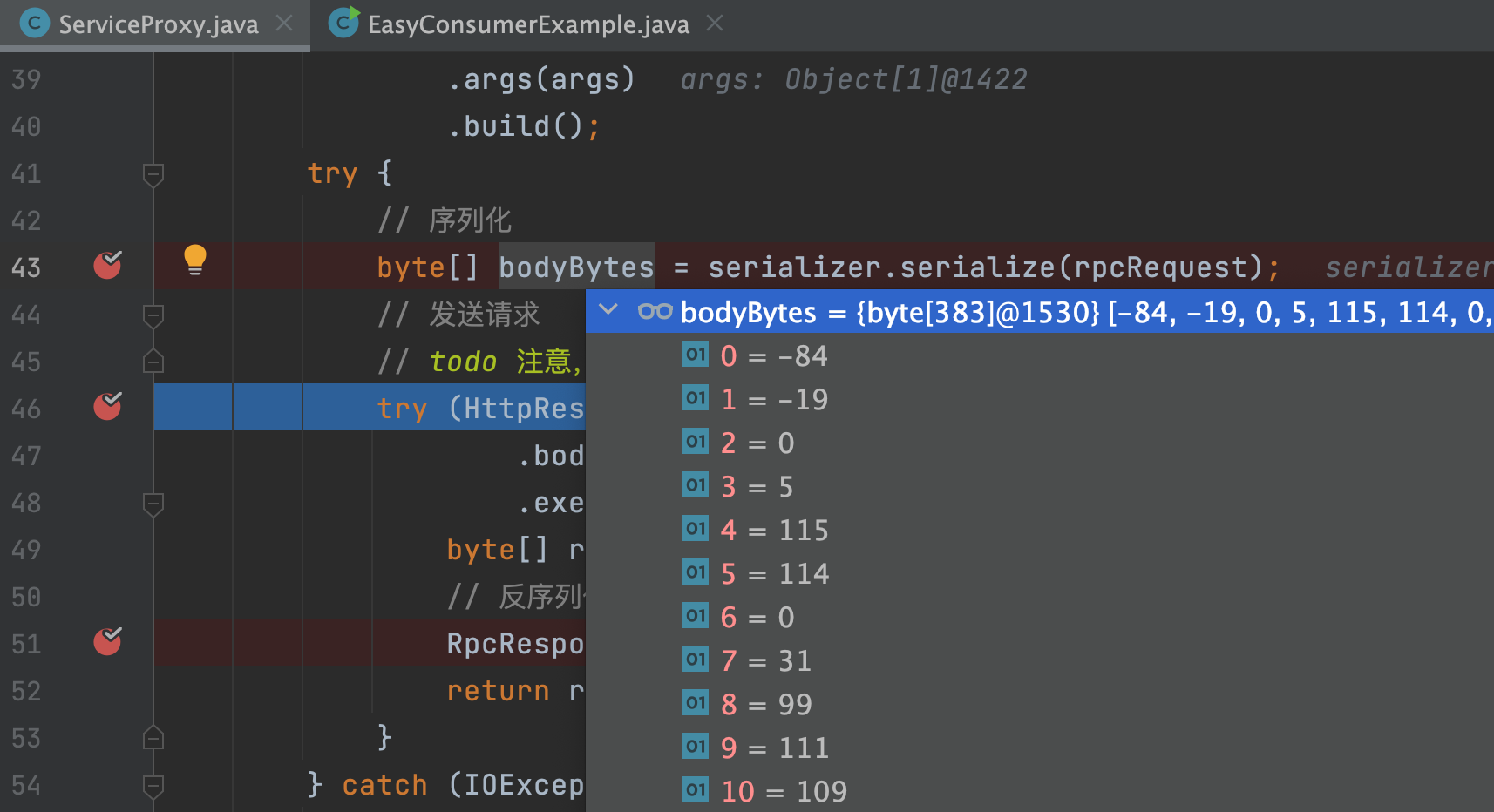The width and height of the screenshot is (1494, 812).
Task: Click the byte type icon for index 10
Action: 695,790
